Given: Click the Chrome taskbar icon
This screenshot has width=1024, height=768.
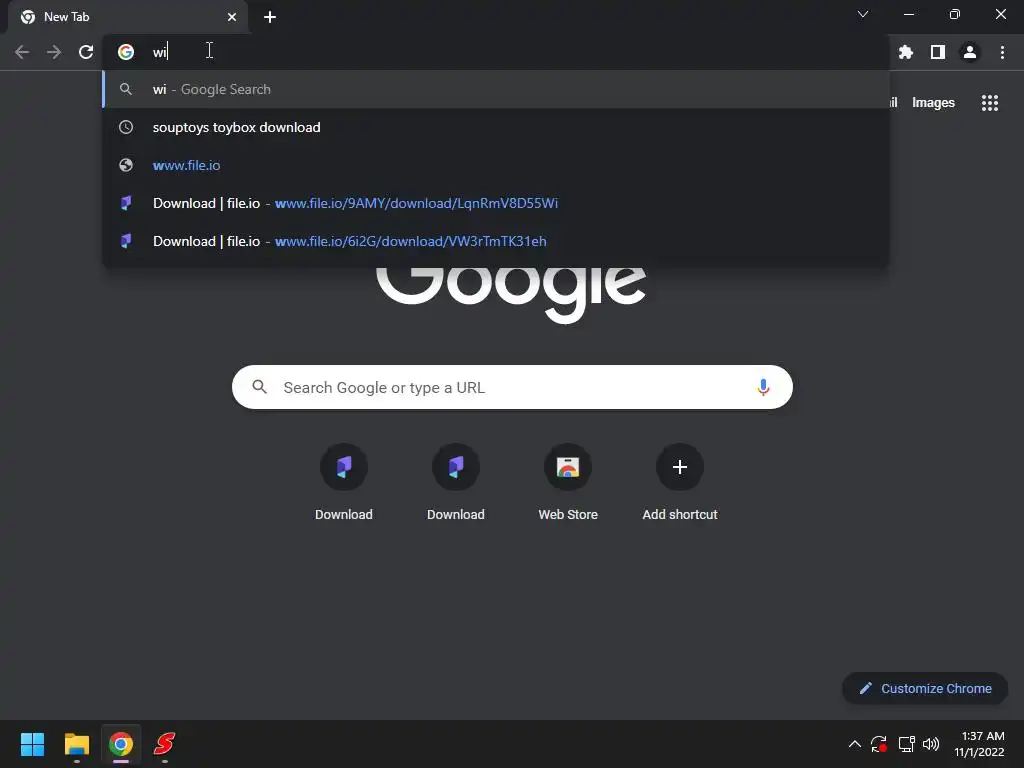Looking at the screenshot, I should click(121, 744).
